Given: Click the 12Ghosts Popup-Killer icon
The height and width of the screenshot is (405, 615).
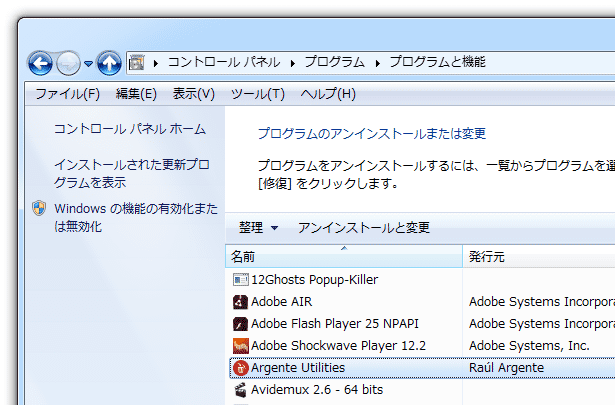Looking at the screenshot, I should pos(240,280).
